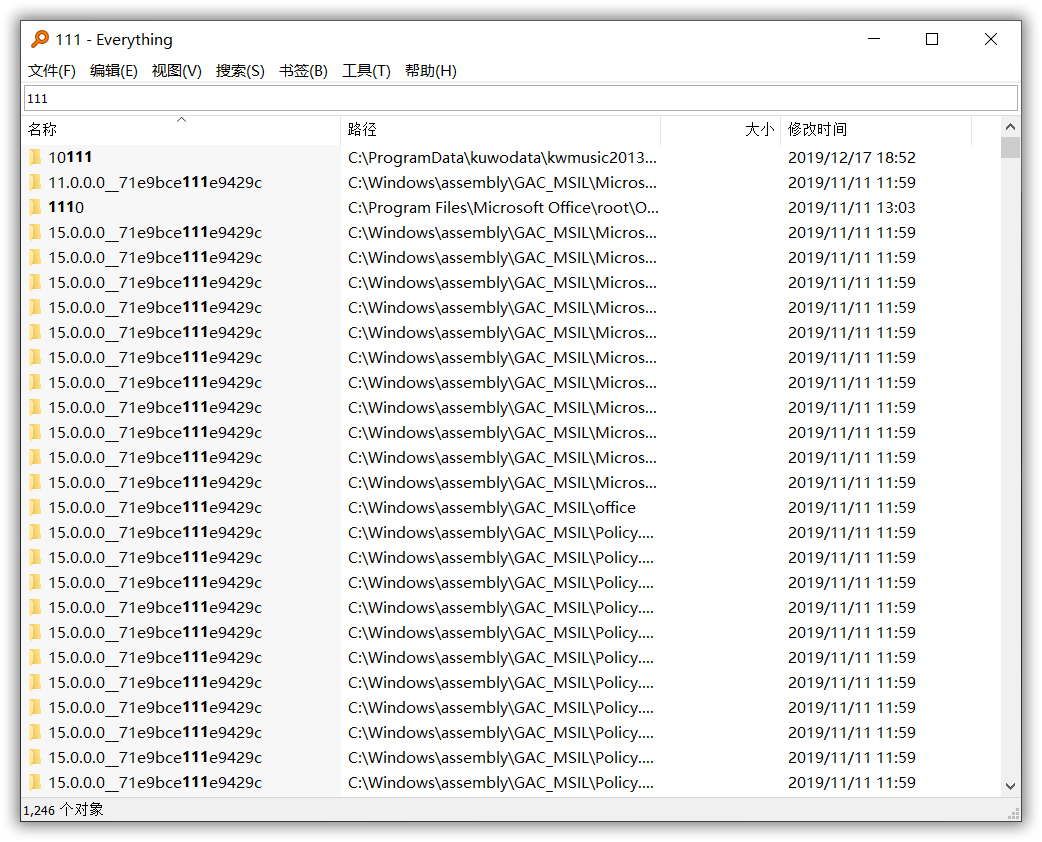1042x842 pixels.
Task: Sort results by the 大小 column header
Action: point(720,130)
